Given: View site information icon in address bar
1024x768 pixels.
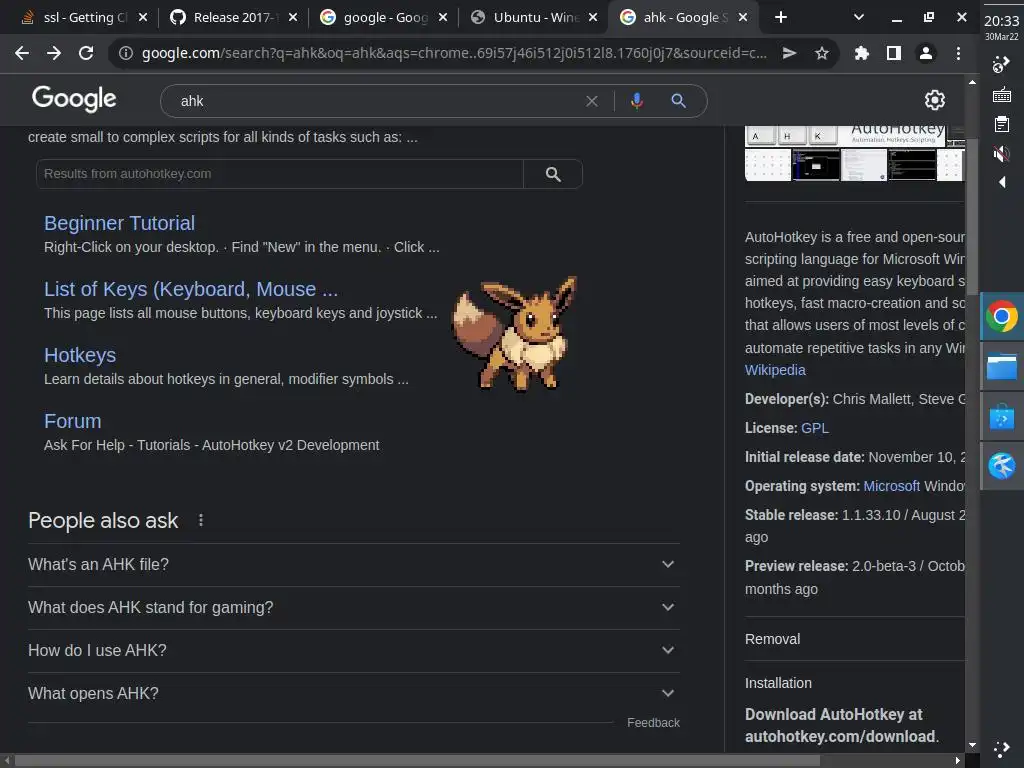Looking at the screenshot, I should coord(125,53).
